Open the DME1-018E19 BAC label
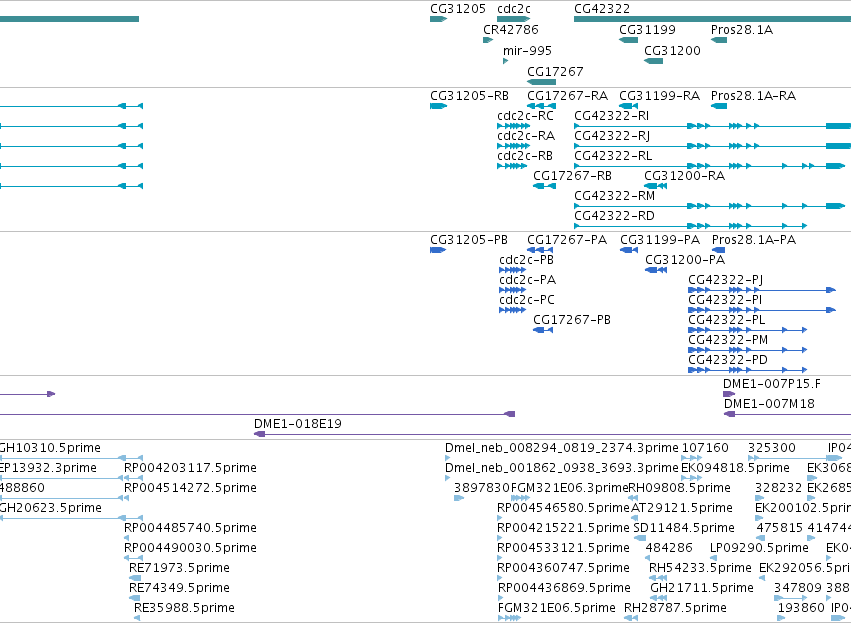This screenshot has height=623, width=851. click(x=297, y=424)
